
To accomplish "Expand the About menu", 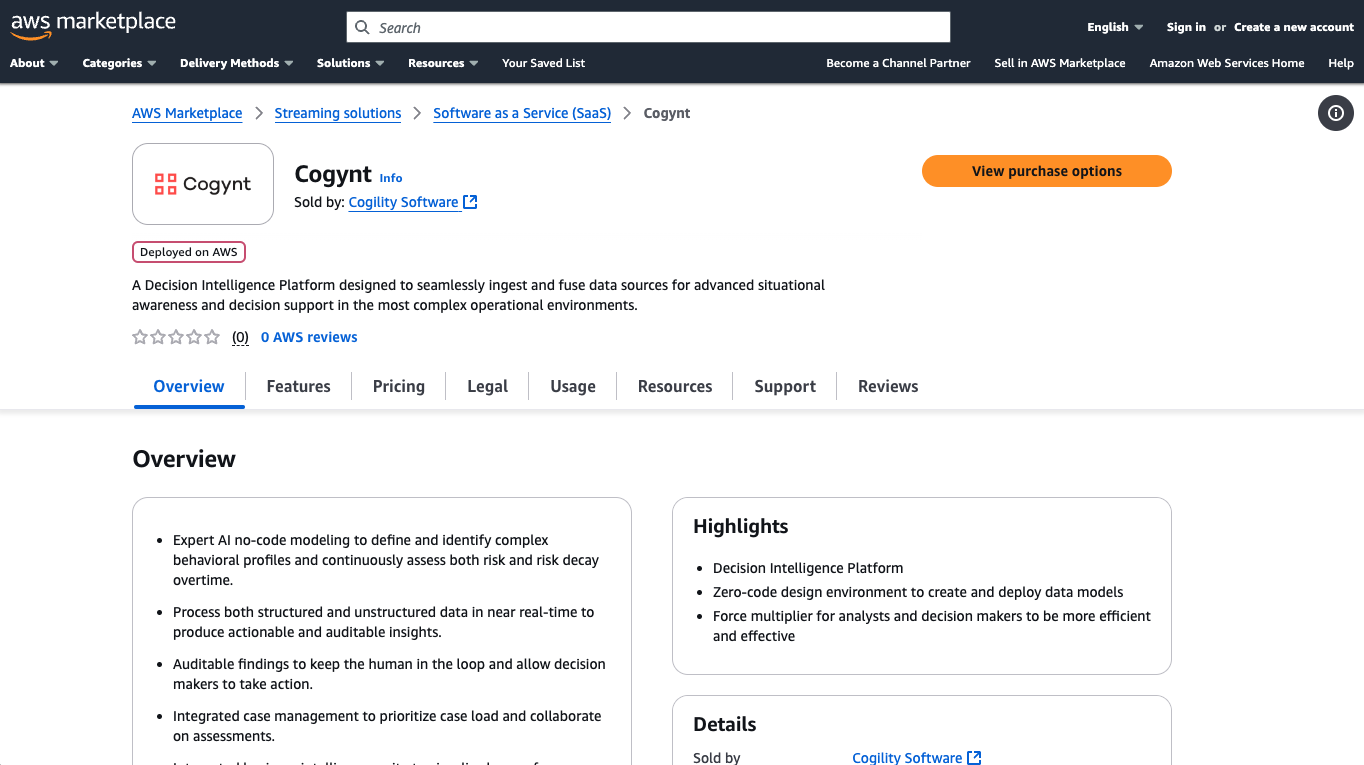I will (34, 63).
